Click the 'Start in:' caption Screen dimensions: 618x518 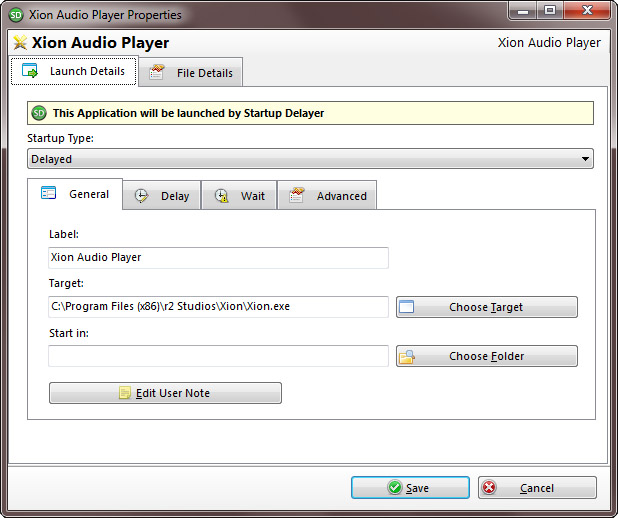69,333
